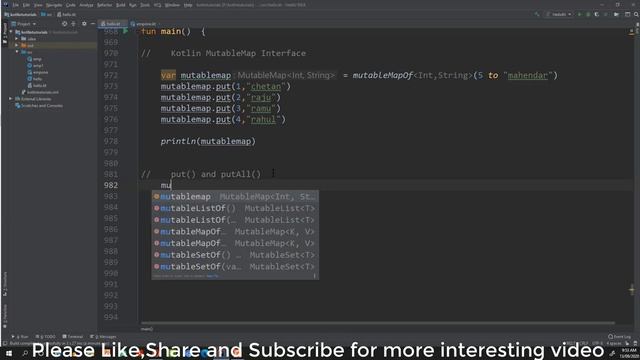Collapse the kotlintutorials root project node

click(11, 32)
